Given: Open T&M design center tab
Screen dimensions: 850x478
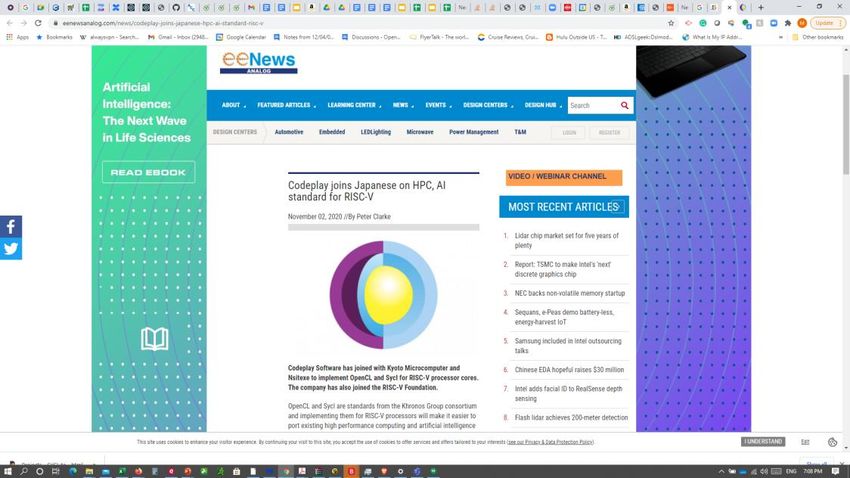Looking at the screenshot, I should tap(520, 132).
